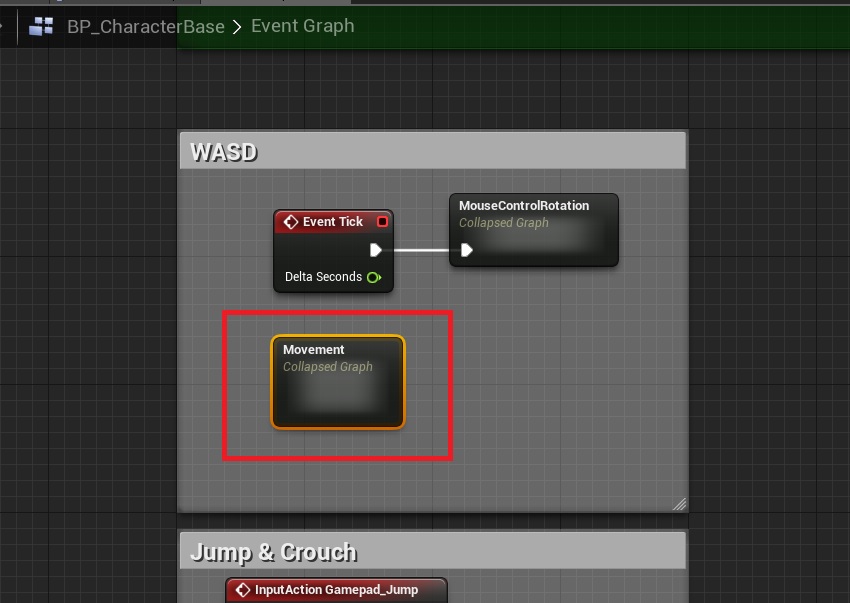Click the red delegate pin on Event Tick

click(x=382, y=222)
